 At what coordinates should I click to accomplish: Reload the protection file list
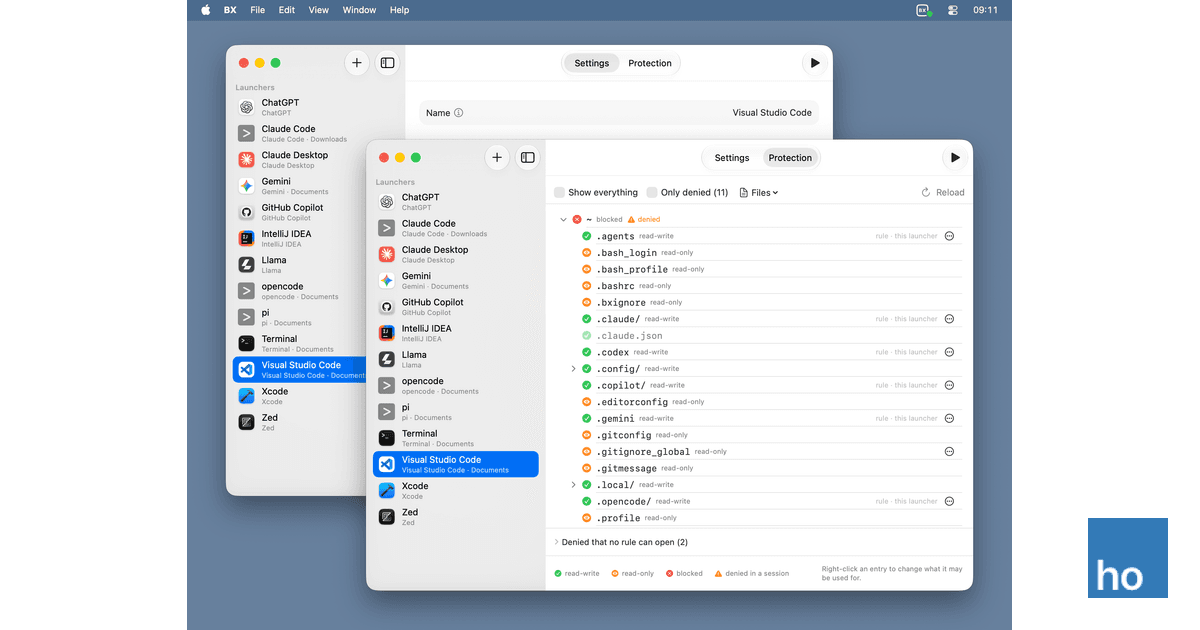coord(943,192)
